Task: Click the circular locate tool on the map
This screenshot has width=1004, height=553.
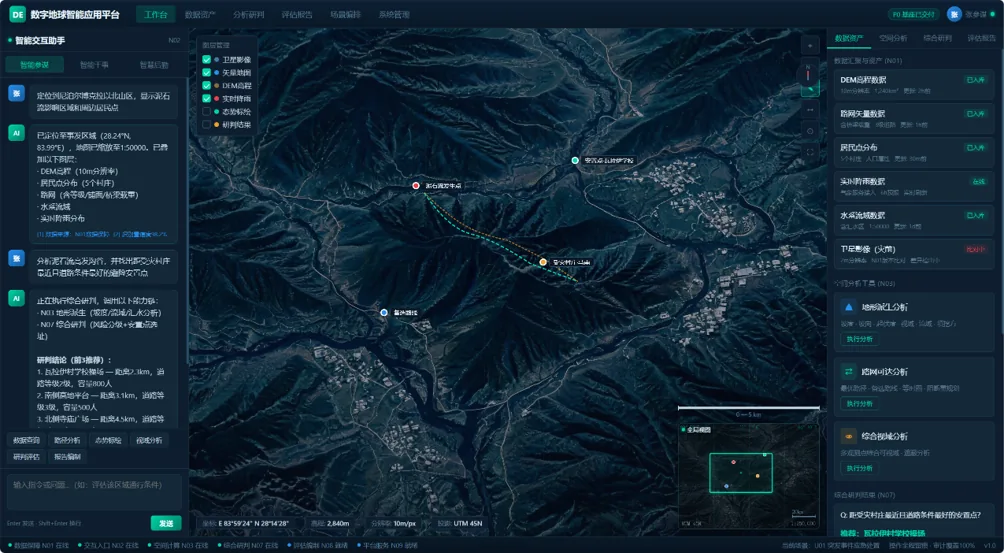Action: (810, 131)
